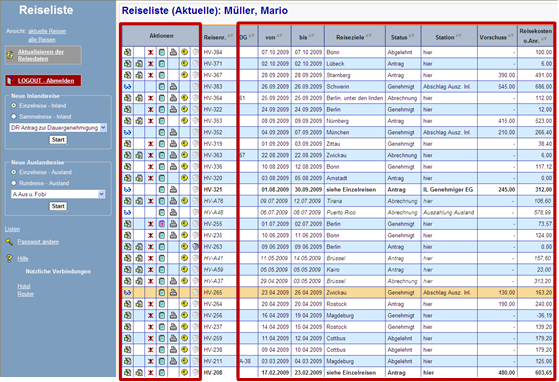Click the LOGOUT - Abmelden button
The width and height of the screenshot is (559, 382).
click(x=43, y=81)
